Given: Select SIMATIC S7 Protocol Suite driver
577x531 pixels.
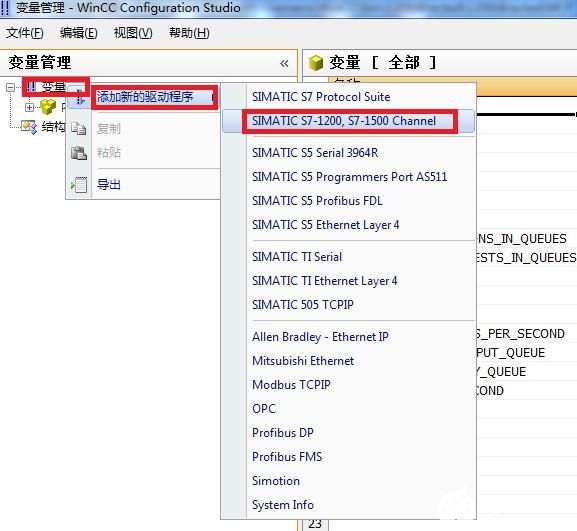Looking at the screenshot, I should pyautogui.click(x=321, y=97).
